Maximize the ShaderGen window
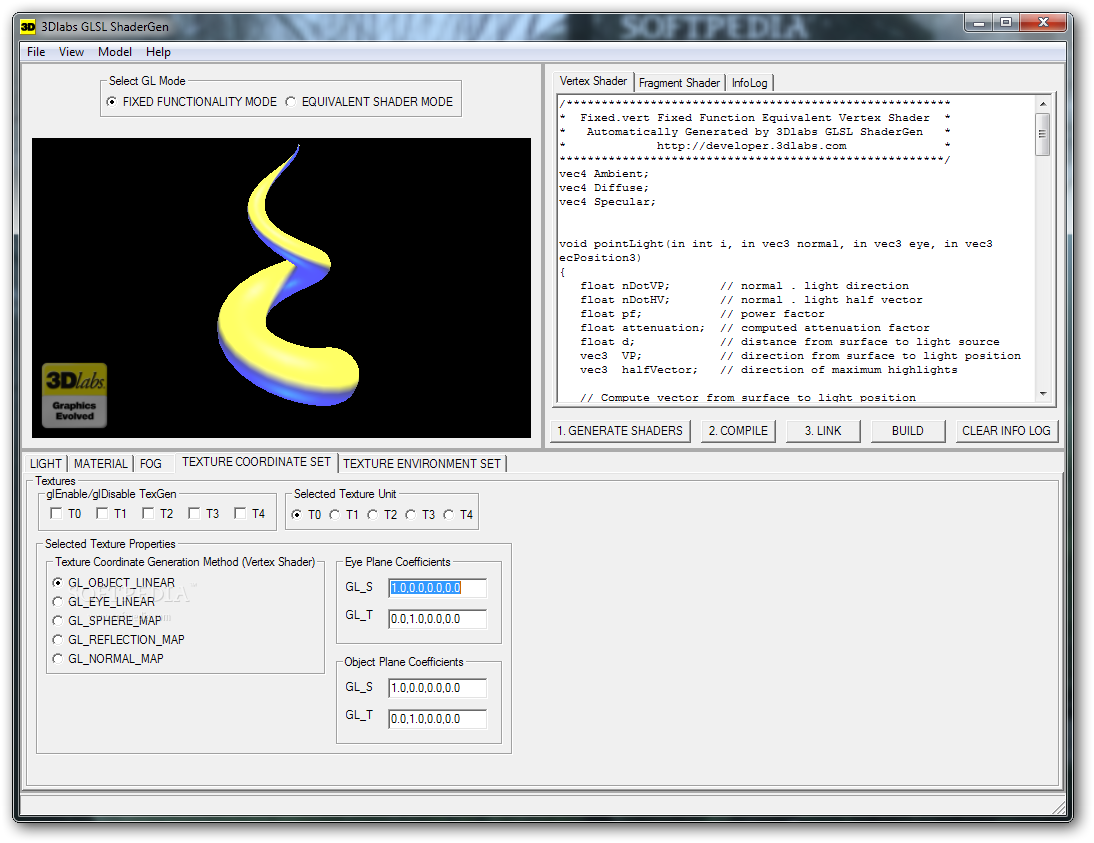Screen dimensions: 1094x843 (x=1006, y=23)
